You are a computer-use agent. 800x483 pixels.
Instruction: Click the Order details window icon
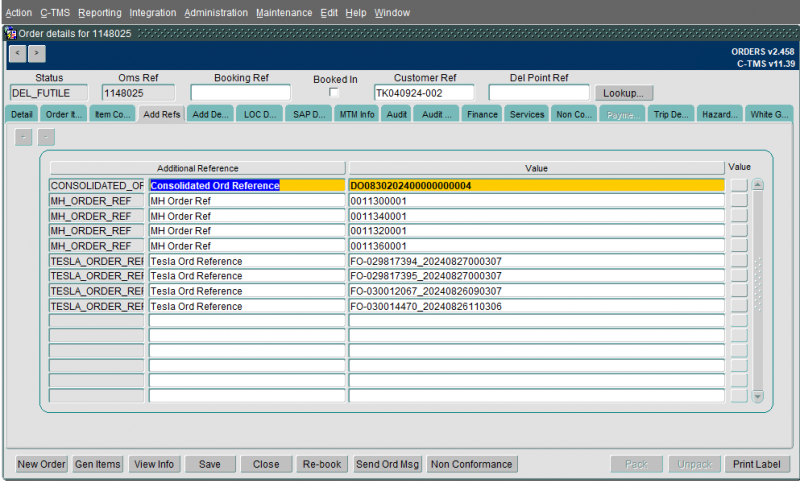(10, 34)
